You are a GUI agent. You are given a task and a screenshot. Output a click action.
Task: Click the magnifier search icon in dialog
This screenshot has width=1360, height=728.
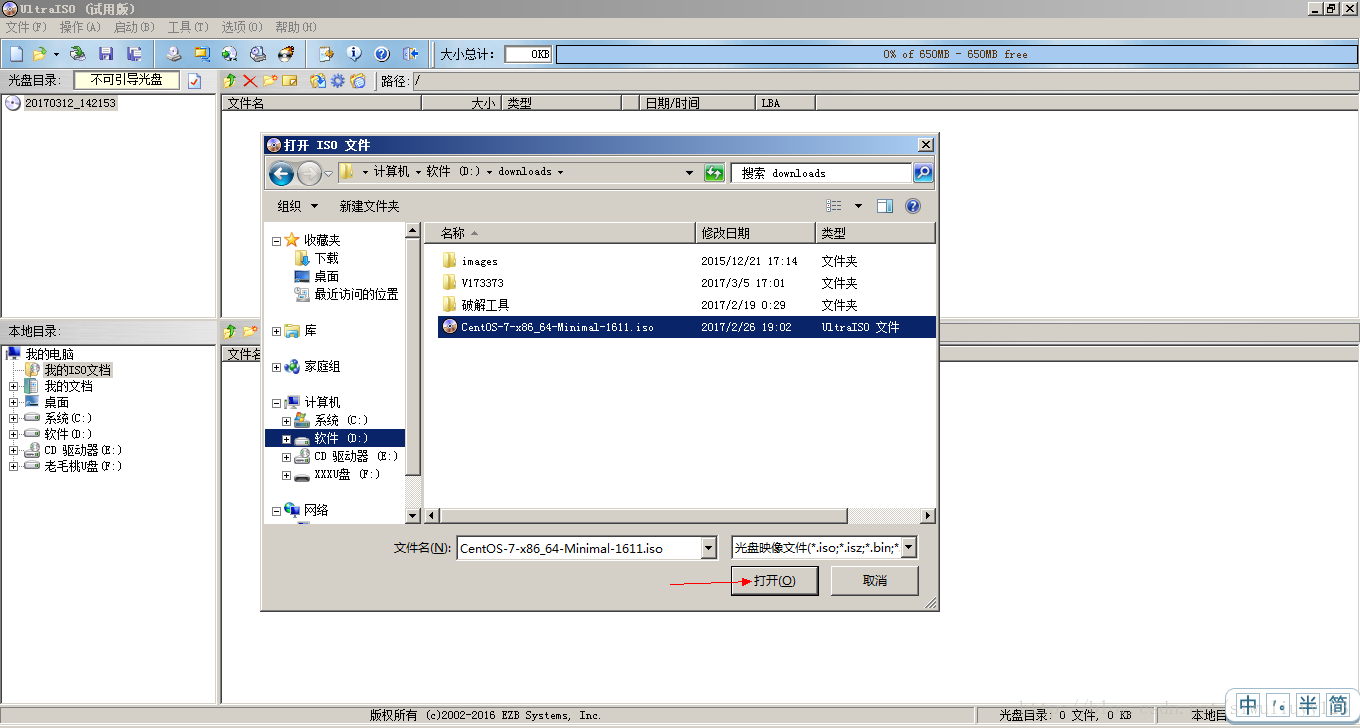tap(923, 173)
